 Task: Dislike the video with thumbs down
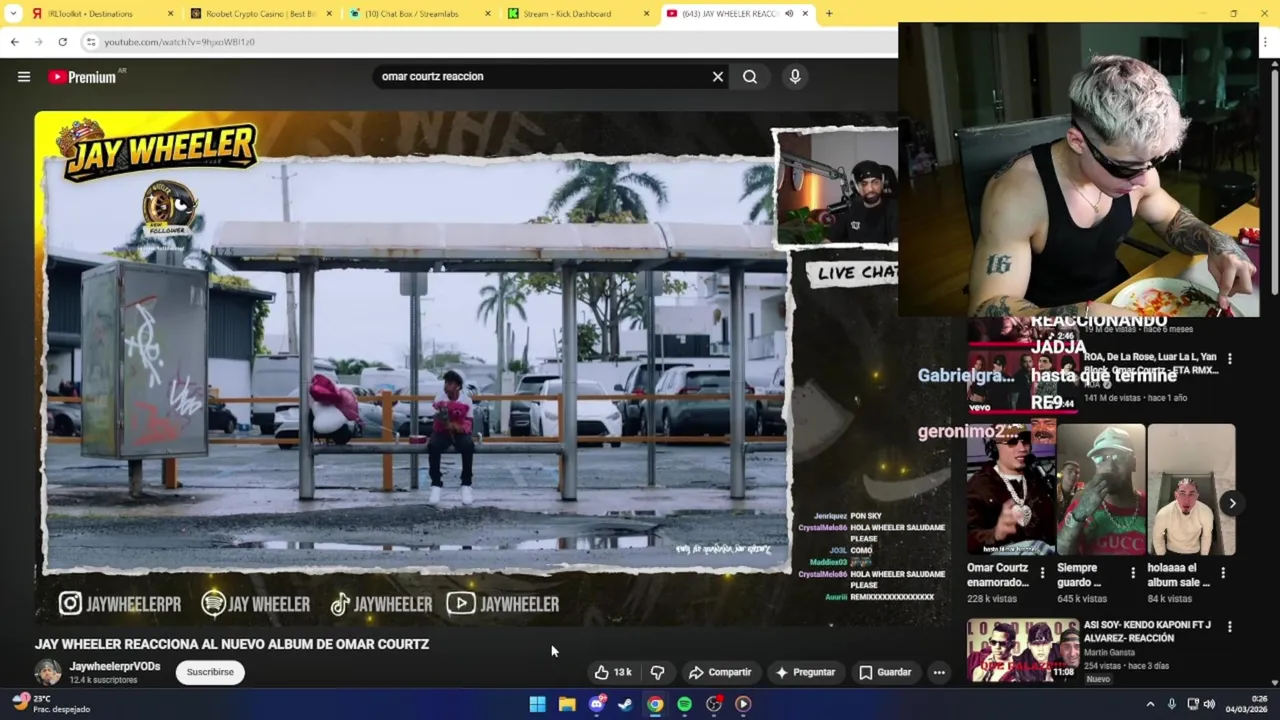(x=657, y=672)
